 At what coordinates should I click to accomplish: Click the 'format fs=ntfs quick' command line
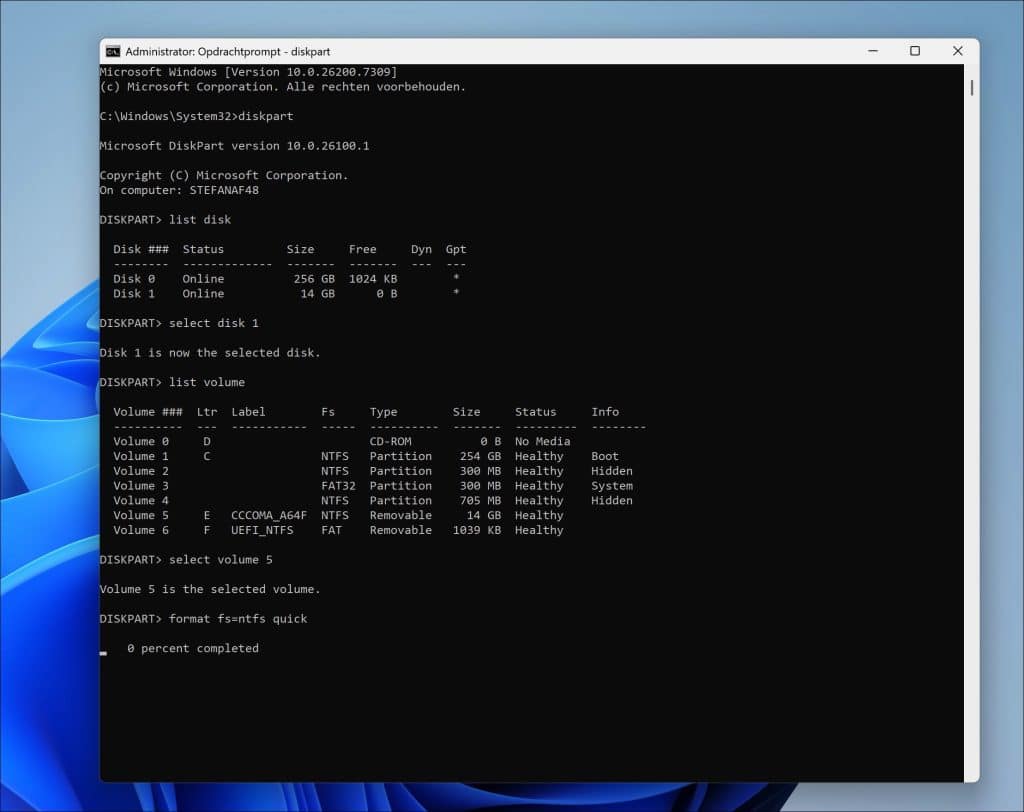[238, 619]
